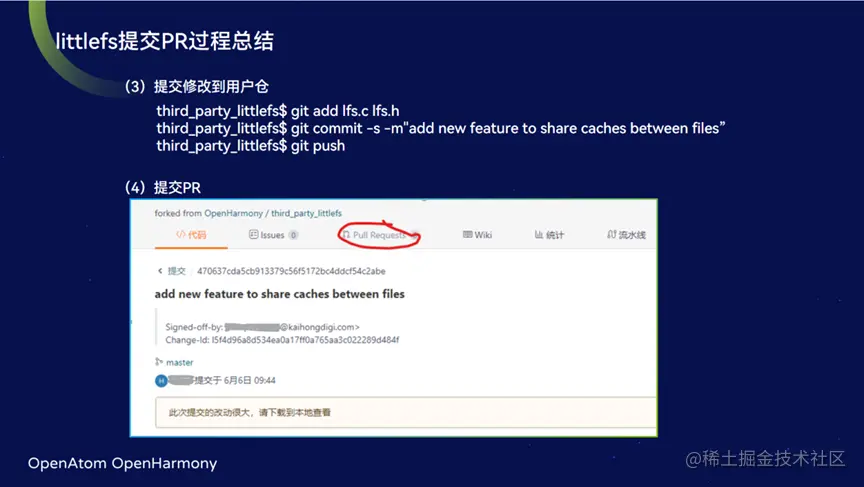Click the code brackets icon beside 代码
The image size is (864, 487).
(x=180, y=235)
